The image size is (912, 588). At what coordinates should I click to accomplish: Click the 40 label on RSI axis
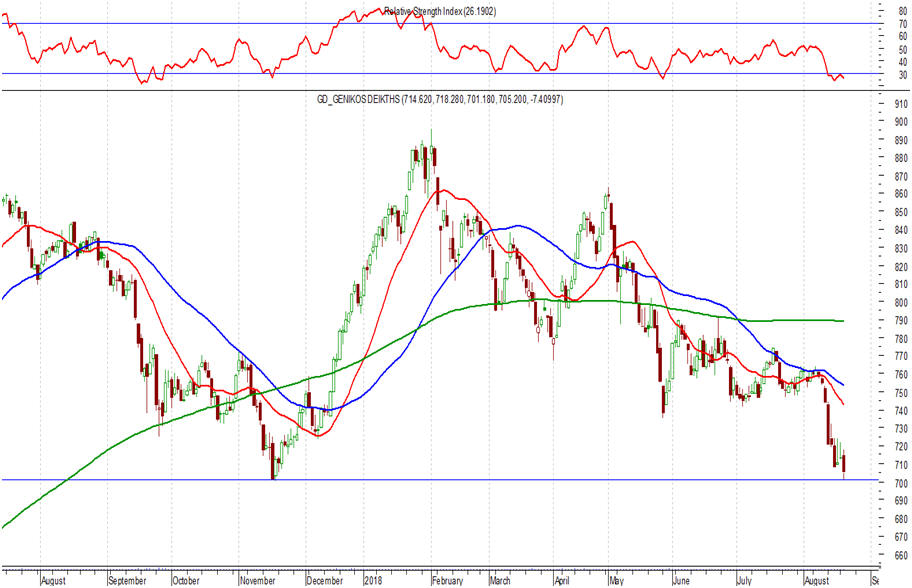(903, 62)
